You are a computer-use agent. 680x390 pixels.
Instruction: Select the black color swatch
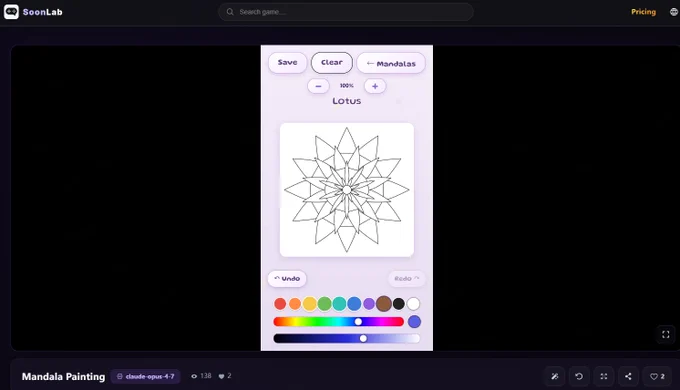coord(399,304)
